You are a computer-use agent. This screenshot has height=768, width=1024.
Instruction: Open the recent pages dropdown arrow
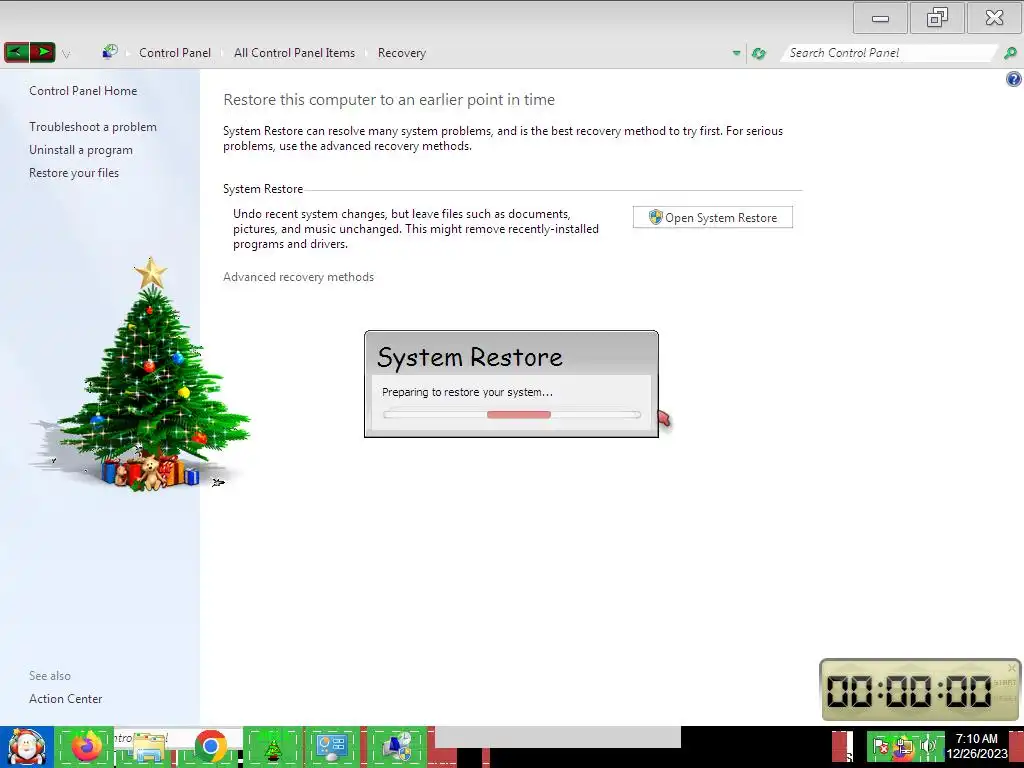(x=66, y=54)
